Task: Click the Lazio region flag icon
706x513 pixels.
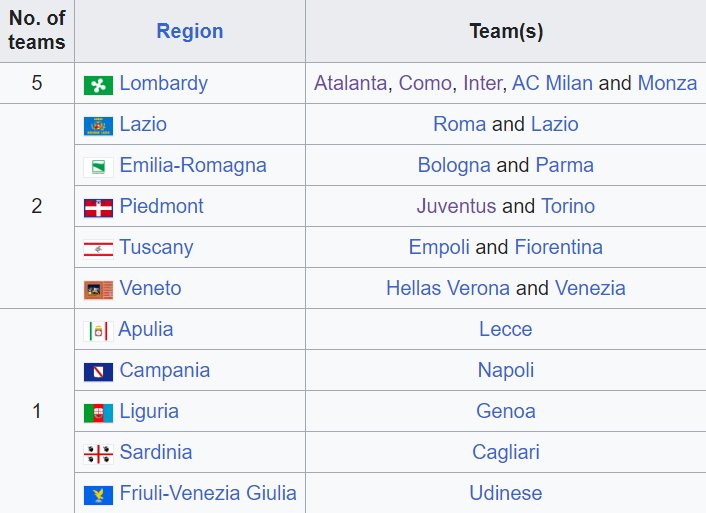Action: [98, 126]
